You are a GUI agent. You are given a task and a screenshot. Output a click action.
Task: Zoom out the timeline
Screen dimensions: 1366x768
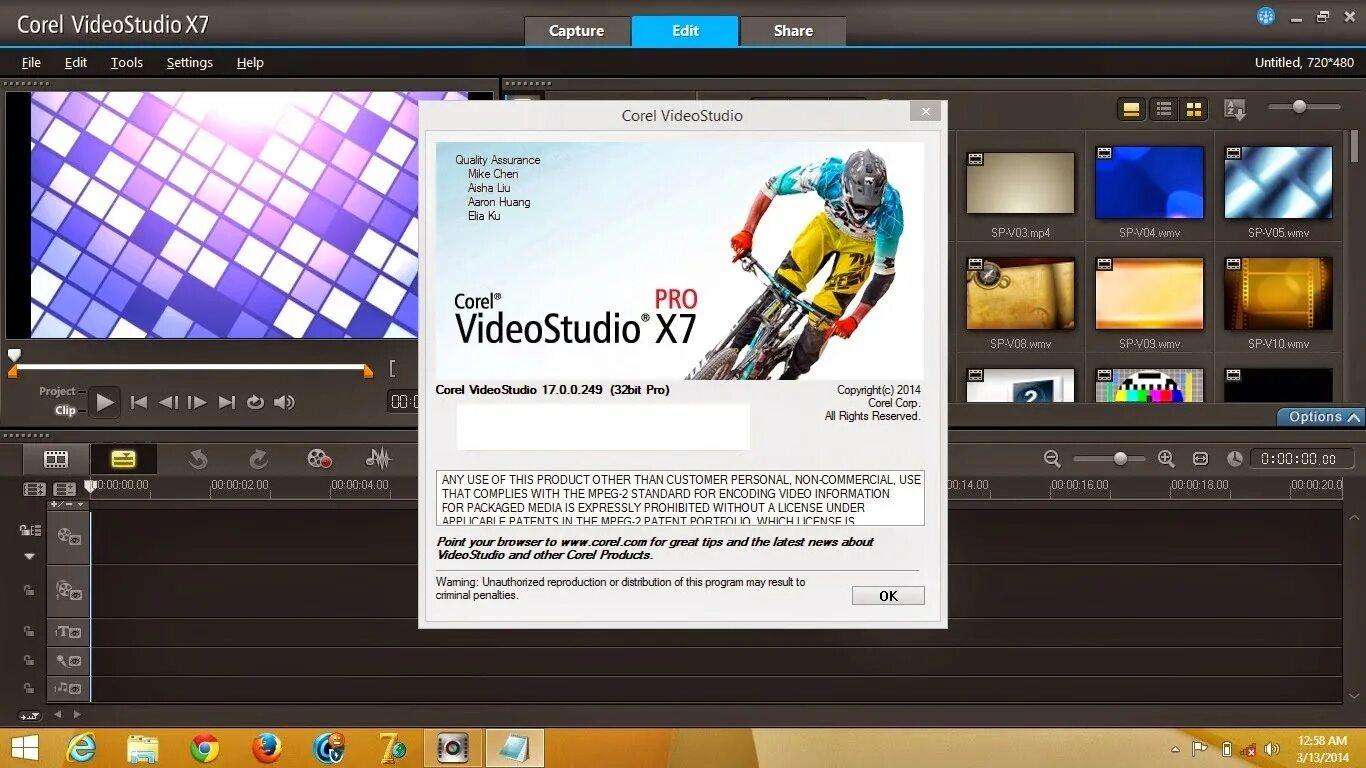(x=1052, y=459)
